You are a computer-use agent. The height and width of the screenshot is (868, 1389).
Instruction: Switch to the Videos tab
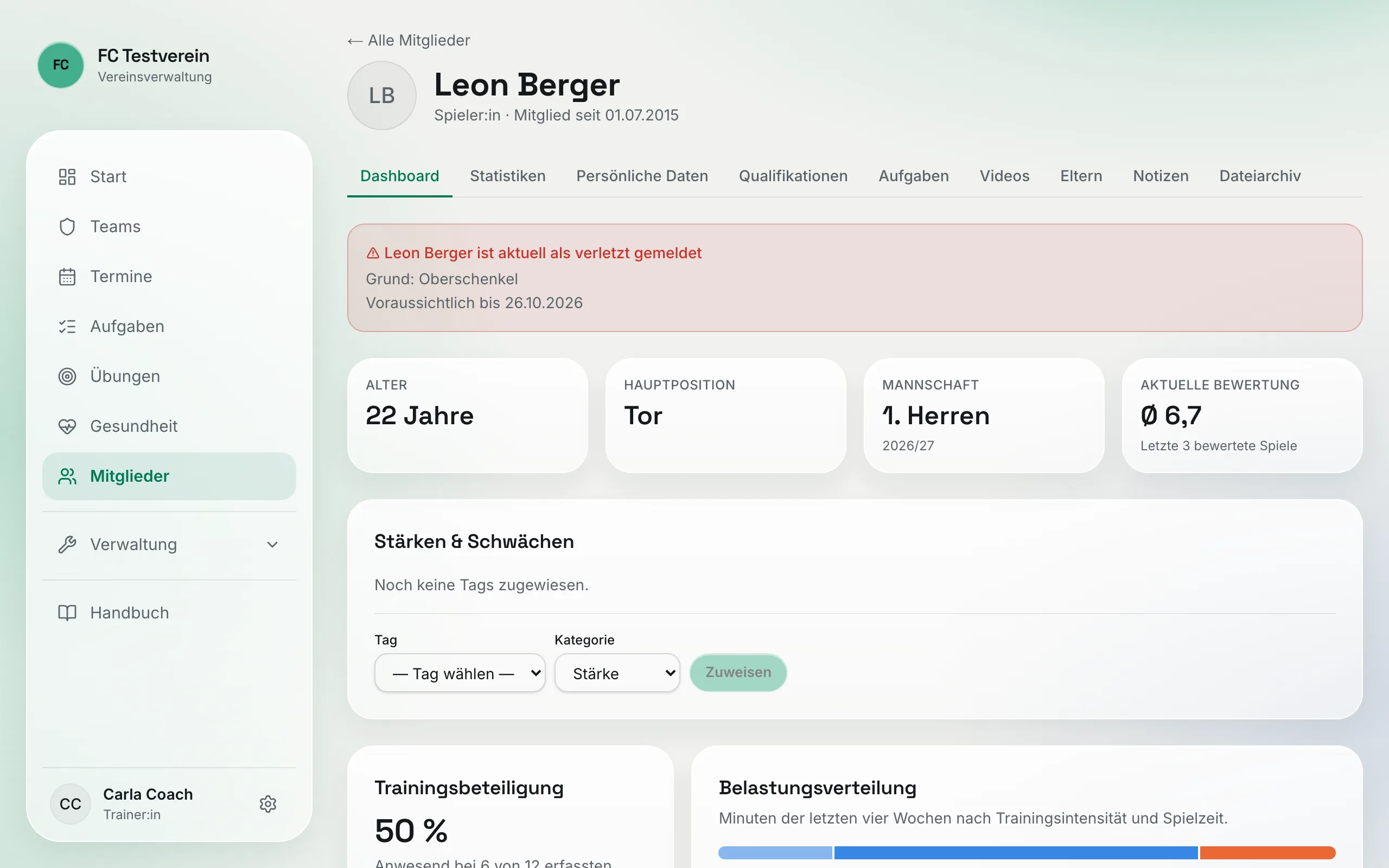[x=1004, y=176]
